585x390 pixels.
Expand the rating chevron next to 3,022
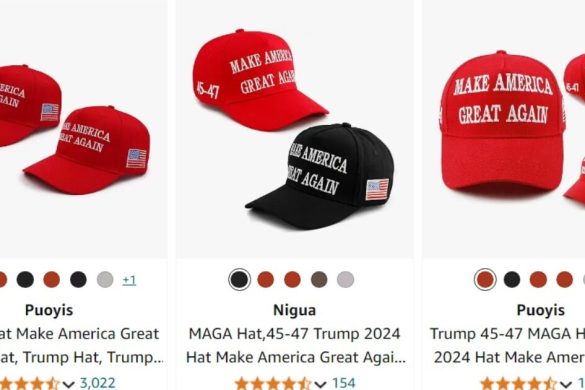(68, 384)
